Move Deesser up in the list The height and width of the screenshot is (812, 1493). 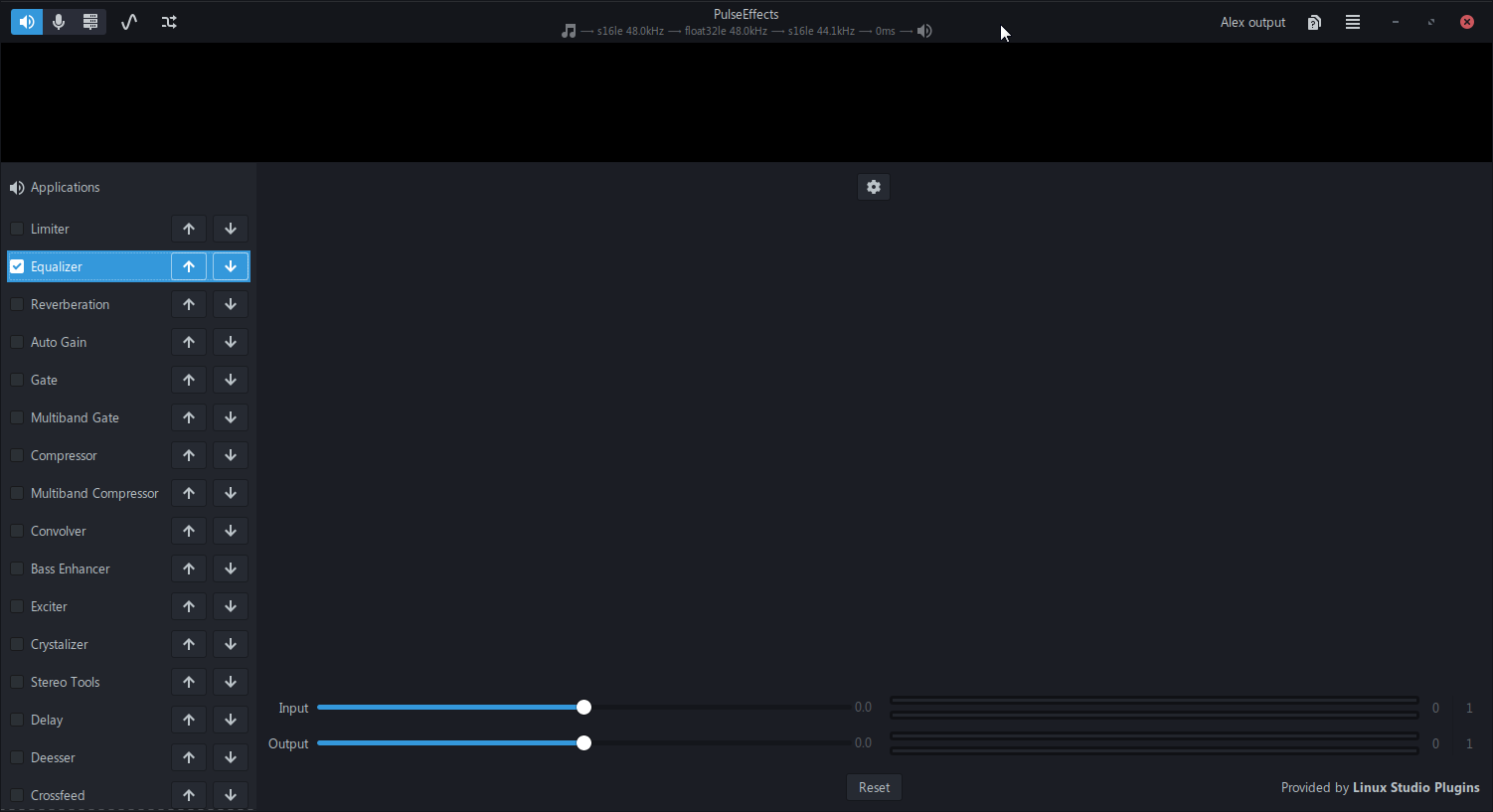tap(189, 757)
